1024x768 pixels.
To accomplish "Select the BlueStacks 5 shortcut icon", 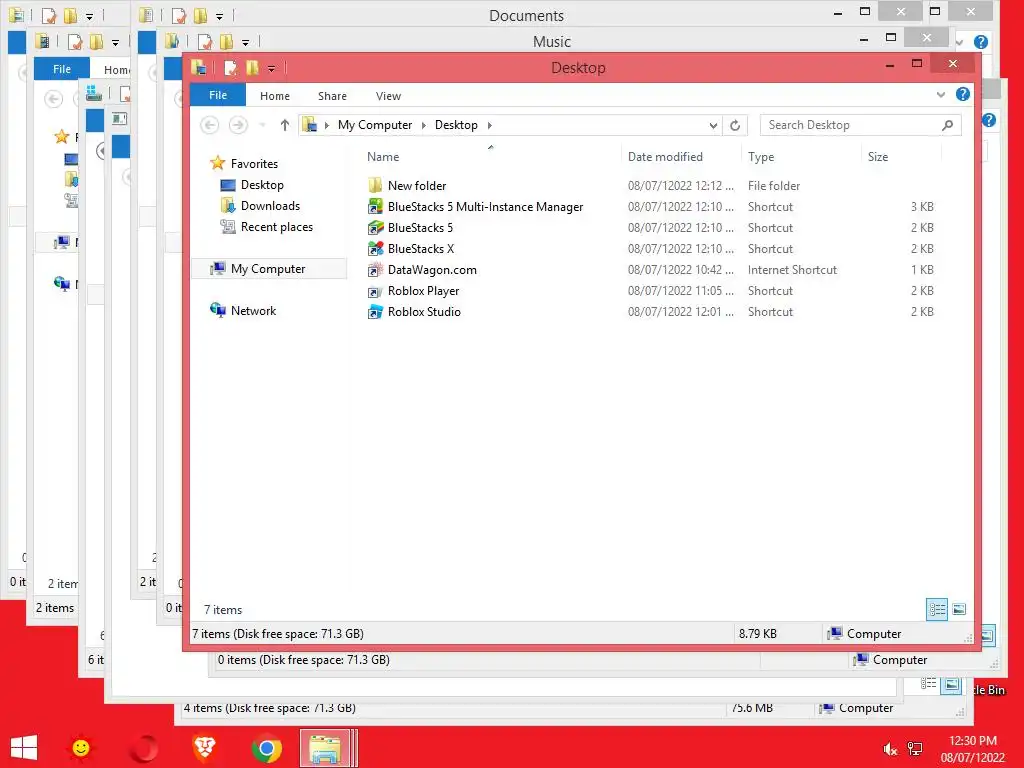I will click(x=375, y=227).
